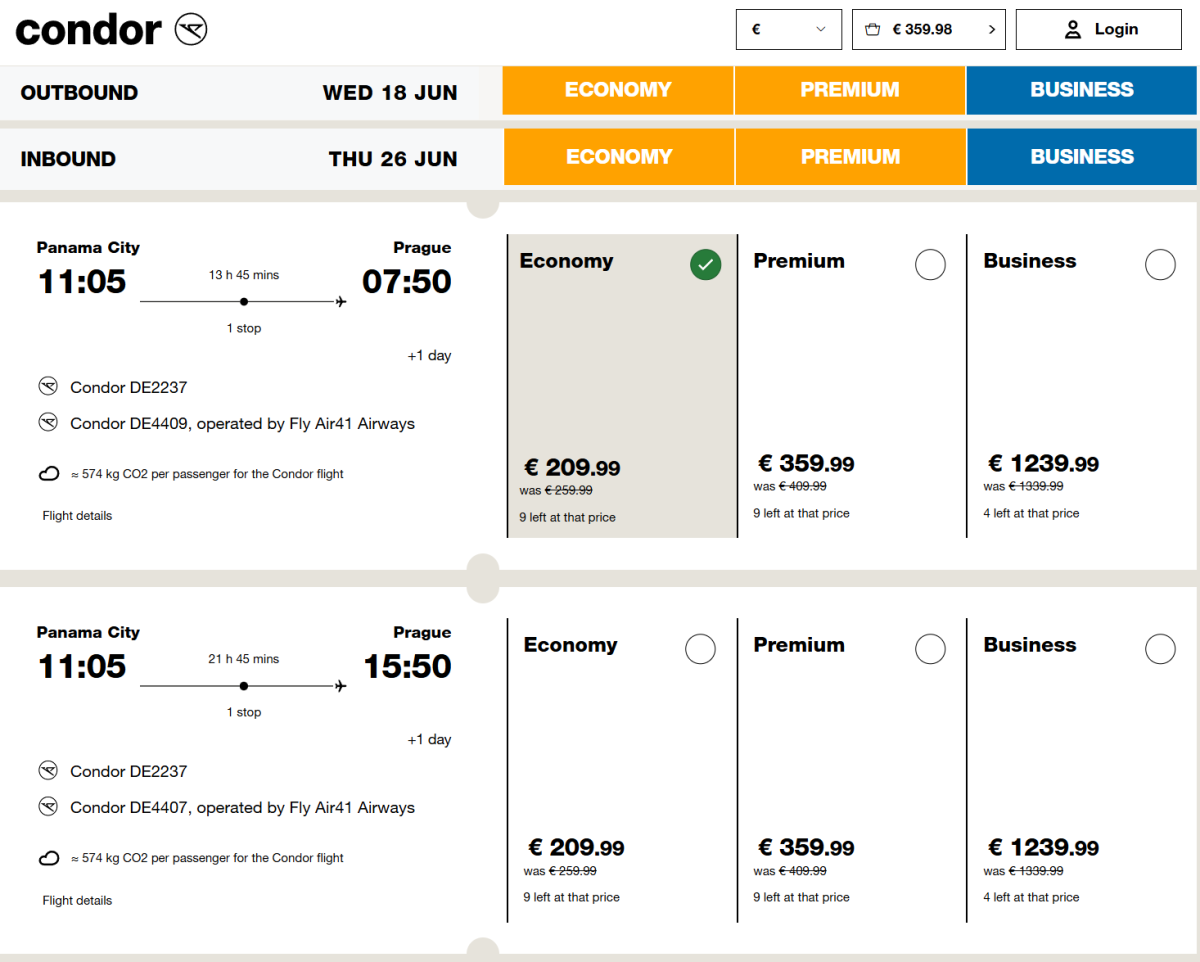Switch to outbound BUSINESS tab
The image size is (1200, 962).
point(1081,90)
